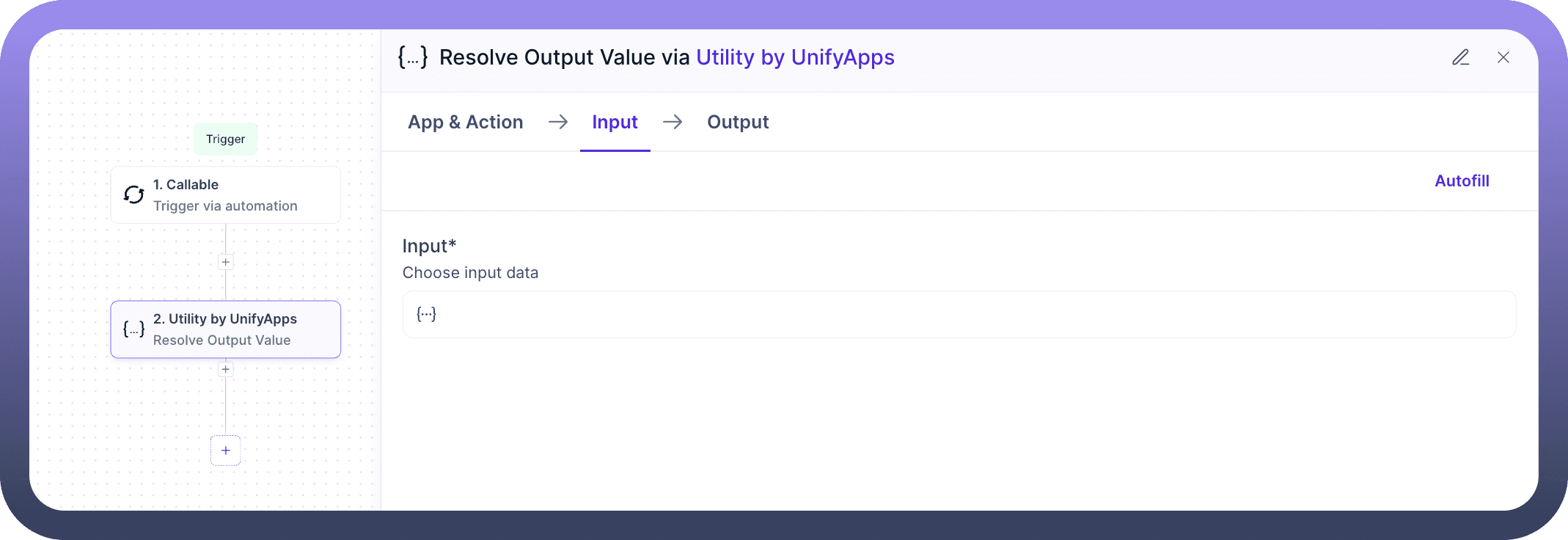The height and width of the screenshot is (540, 1568).
Task: Select the 2. Utility by UnifyApps node
Action: pyautogui.click(x=226, y=329)
